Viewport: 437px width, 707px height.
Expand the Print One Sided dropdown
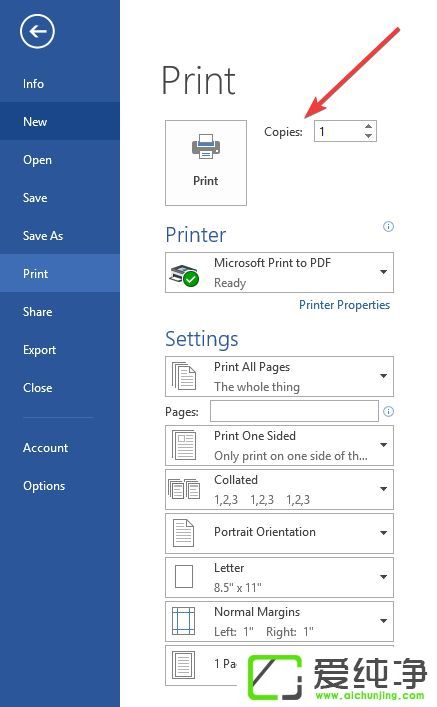coord(280,445)
